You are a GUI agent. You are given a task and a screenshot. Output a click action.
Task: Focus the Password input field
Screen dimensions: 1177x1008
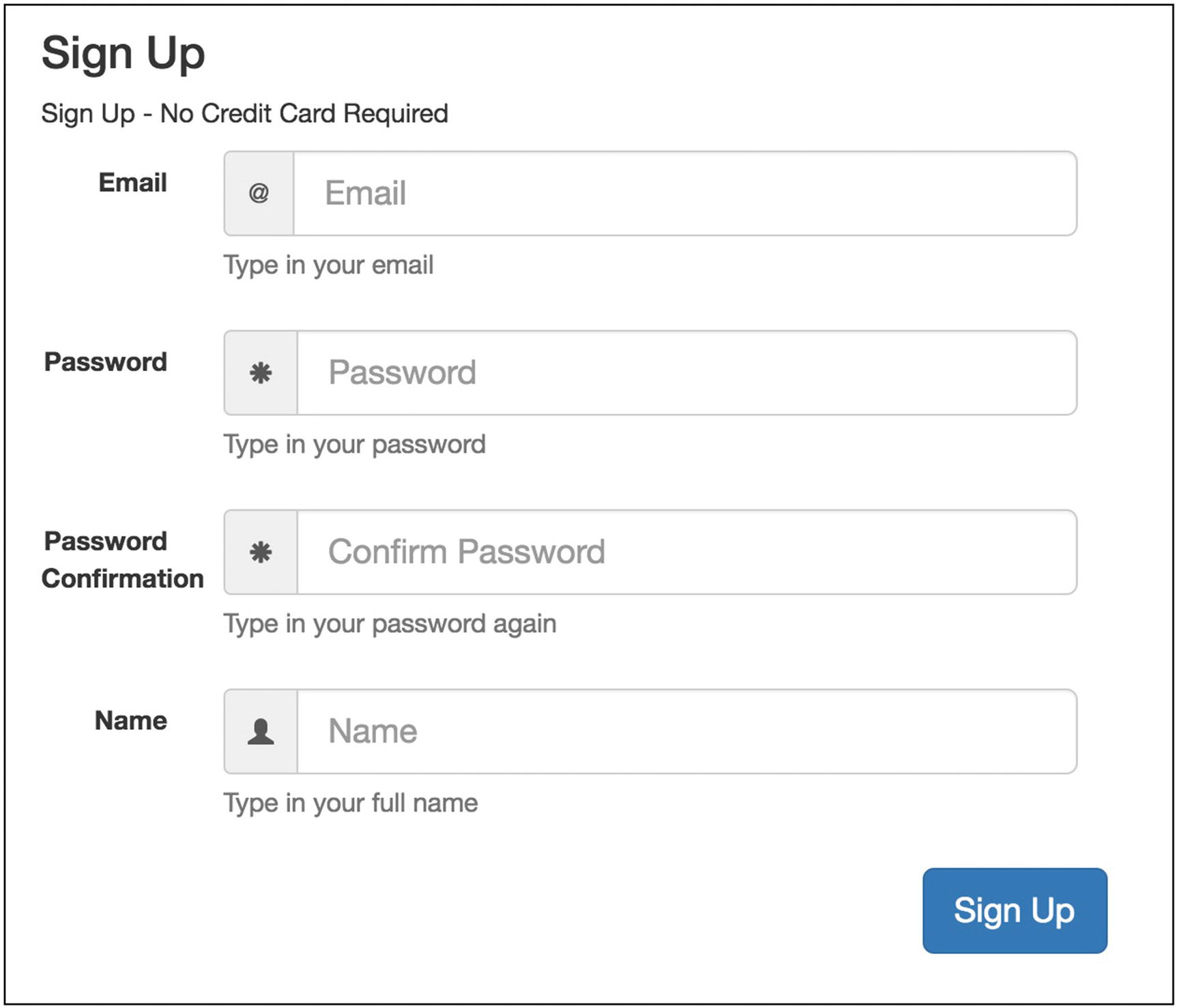click(686, 373)
